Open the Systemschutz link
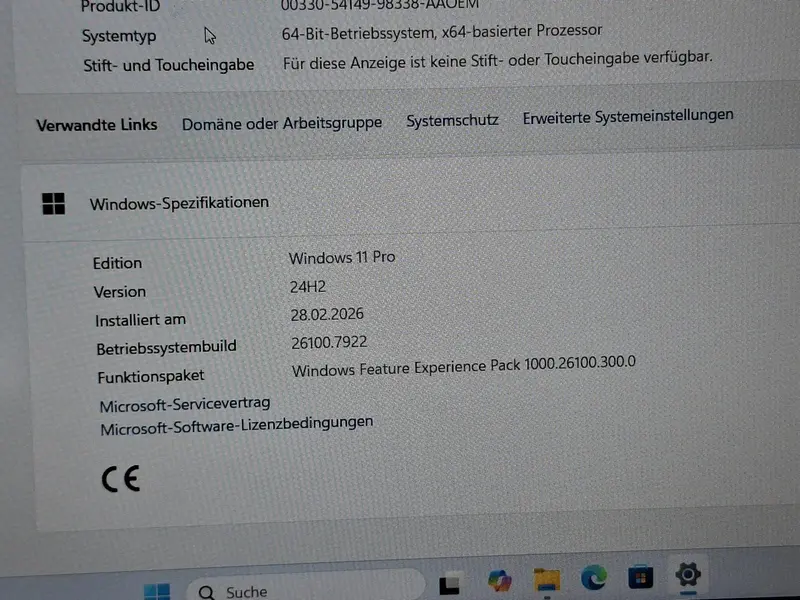This screenshot has height=600, width=800. click(452, 120)
